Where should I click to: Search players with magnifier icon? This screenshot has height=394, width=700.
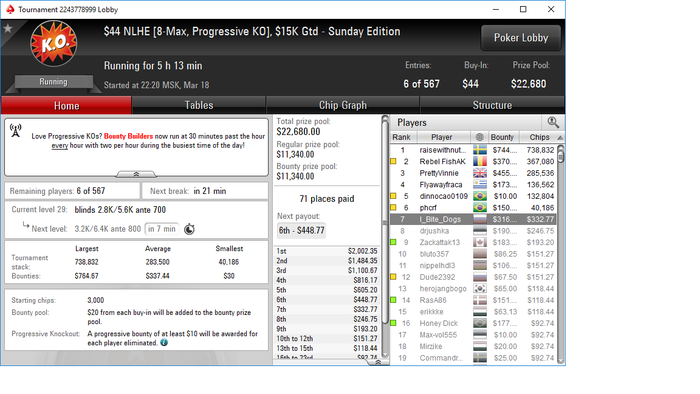pyautogui.click(x=553, y=122)
